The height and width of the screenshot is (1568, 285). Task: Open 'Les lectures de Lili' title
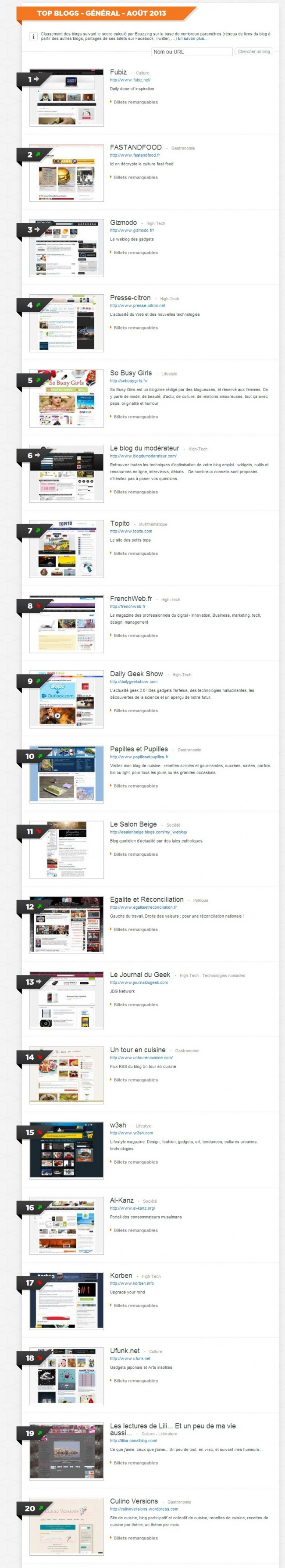[x=172, y=1429]
